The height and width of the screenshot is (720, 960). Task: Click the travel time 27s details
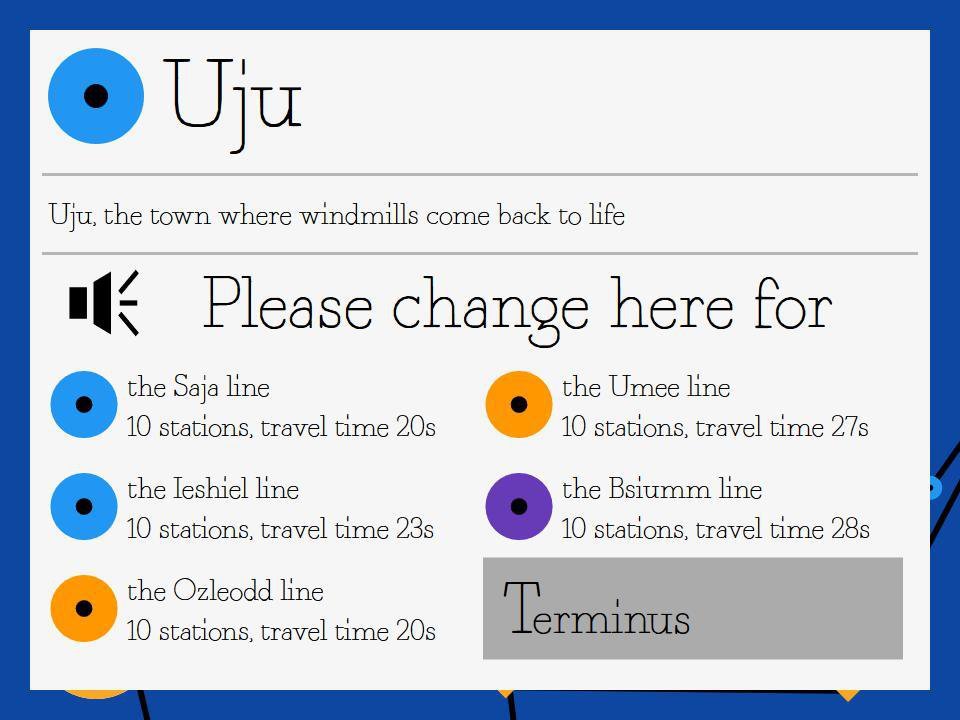click(715, 427)
